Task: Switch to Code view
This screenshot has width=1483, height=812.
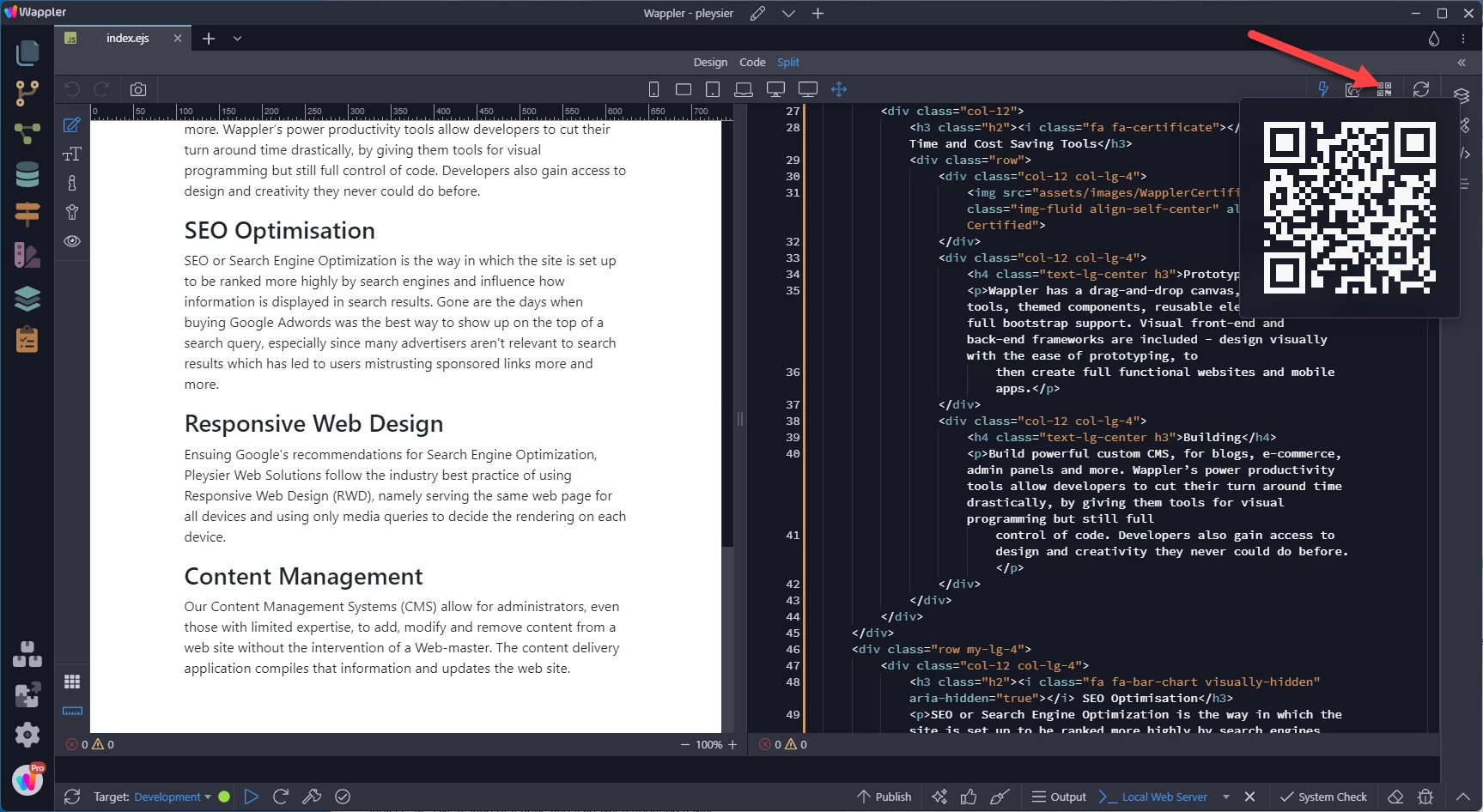Action: click(752, 63)
